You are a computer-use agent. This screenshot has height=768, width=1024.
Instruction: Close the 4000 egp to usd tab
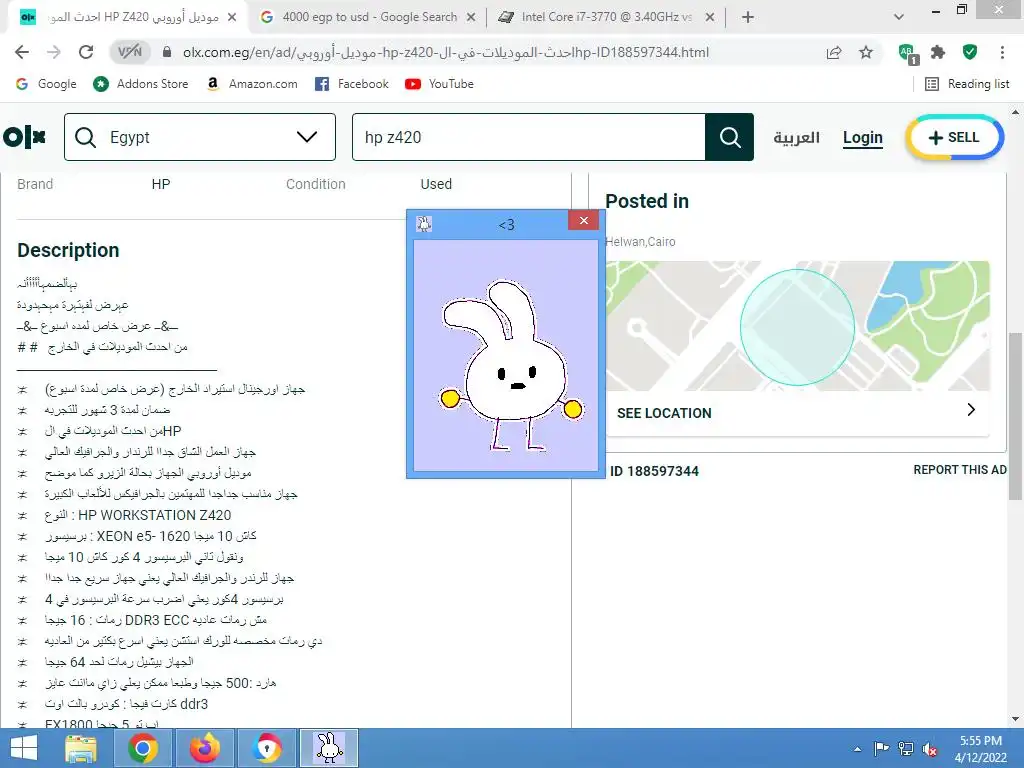pyautogui.click(x=471, y=18)
